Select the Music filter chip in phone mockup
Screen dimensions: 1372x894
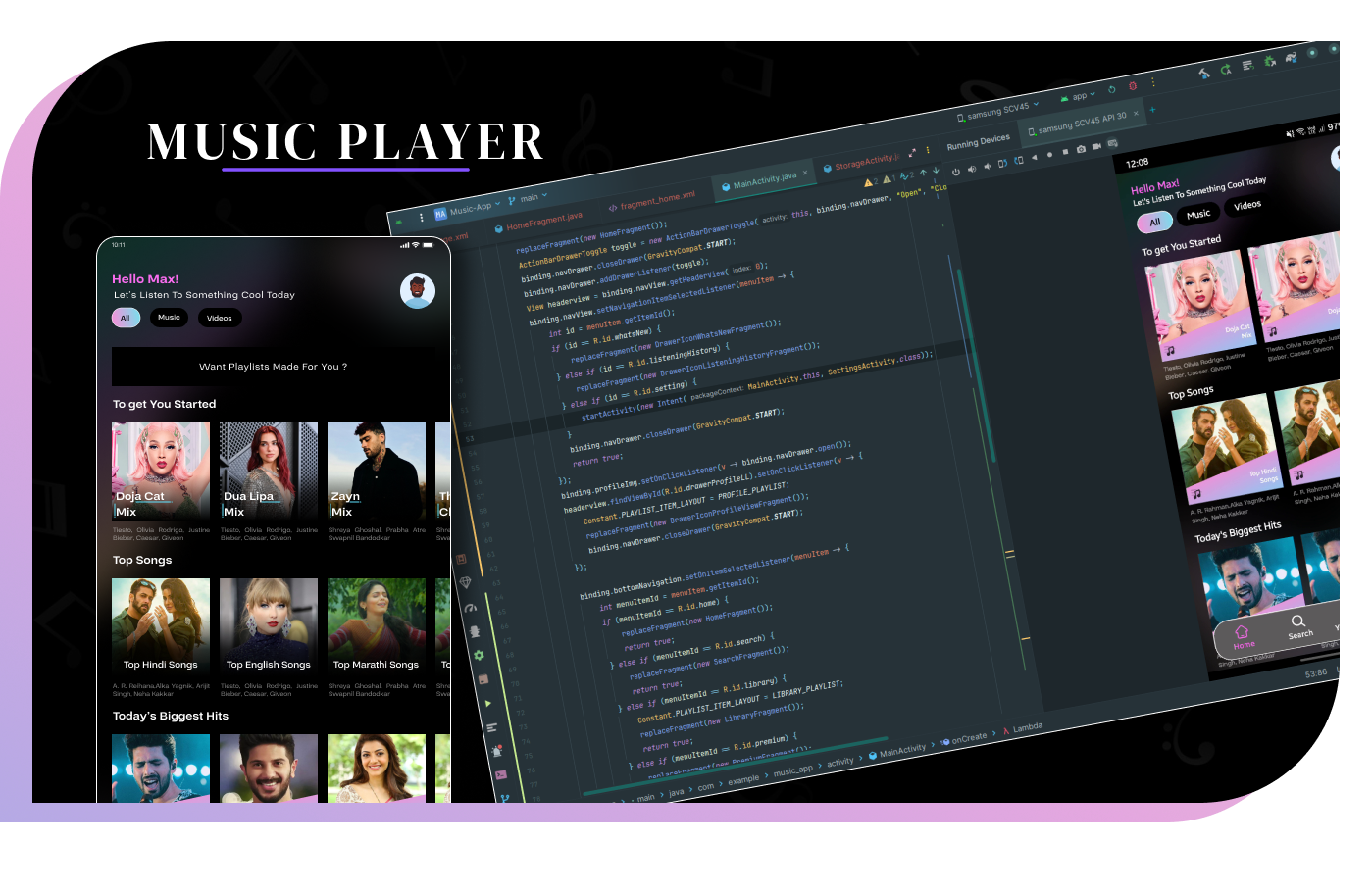click(169, 318)
